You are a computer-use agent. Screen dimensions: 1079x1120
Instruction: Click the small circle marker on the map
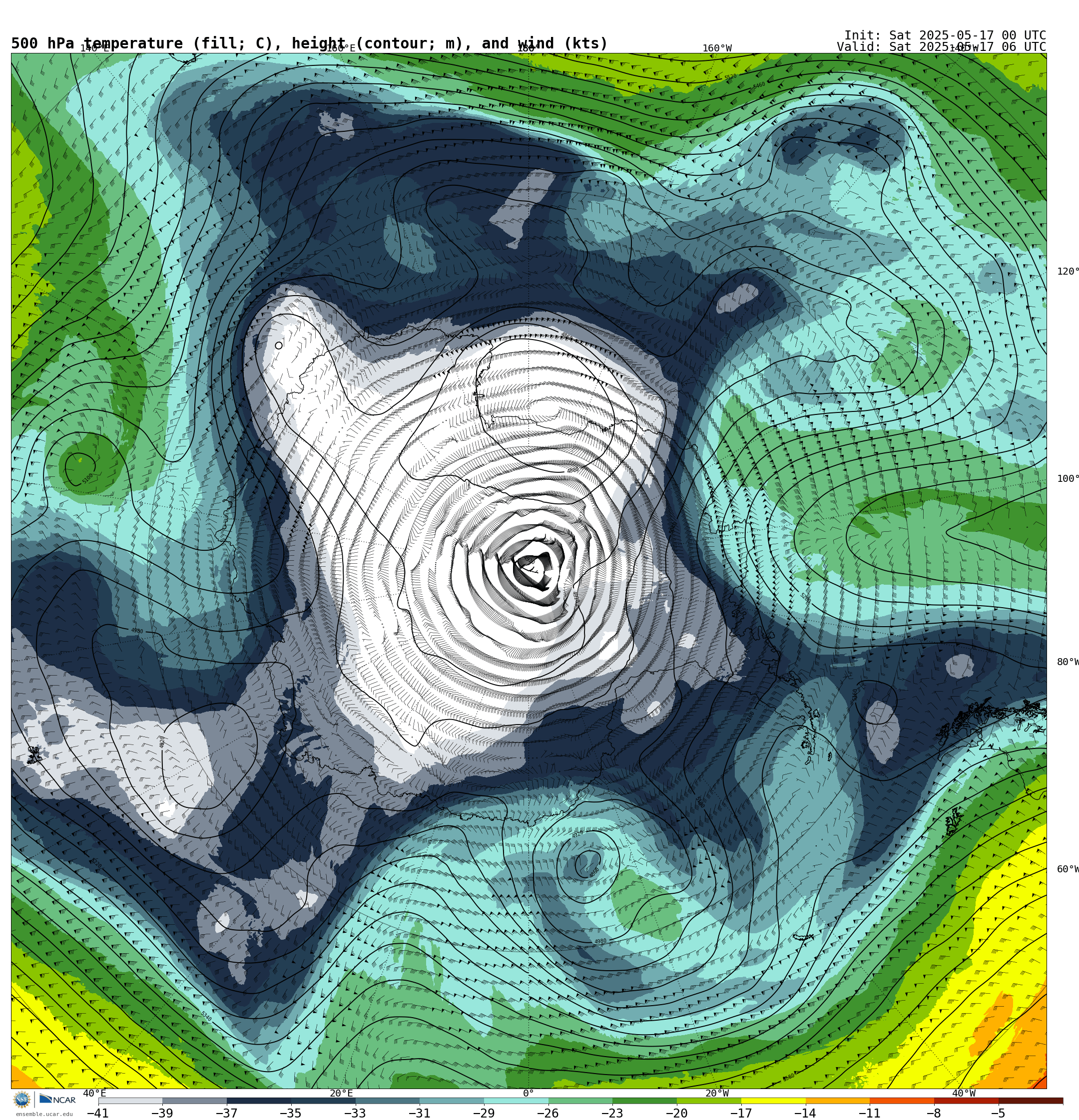click(278, 346)
